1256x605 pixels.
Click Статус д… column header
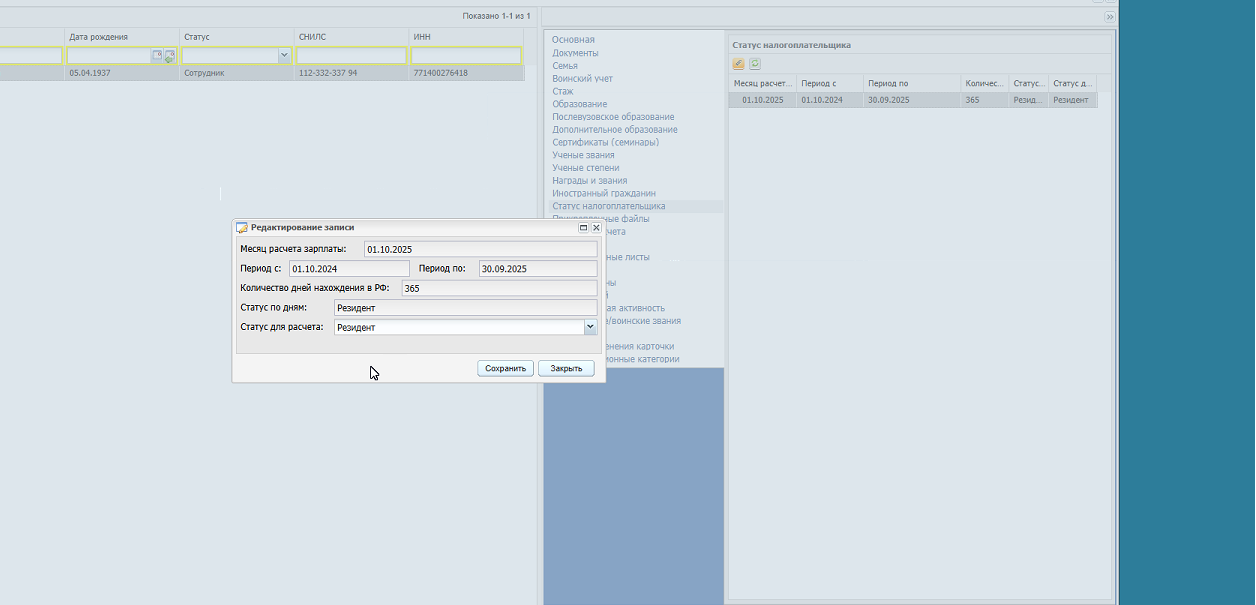(1073, 84)
